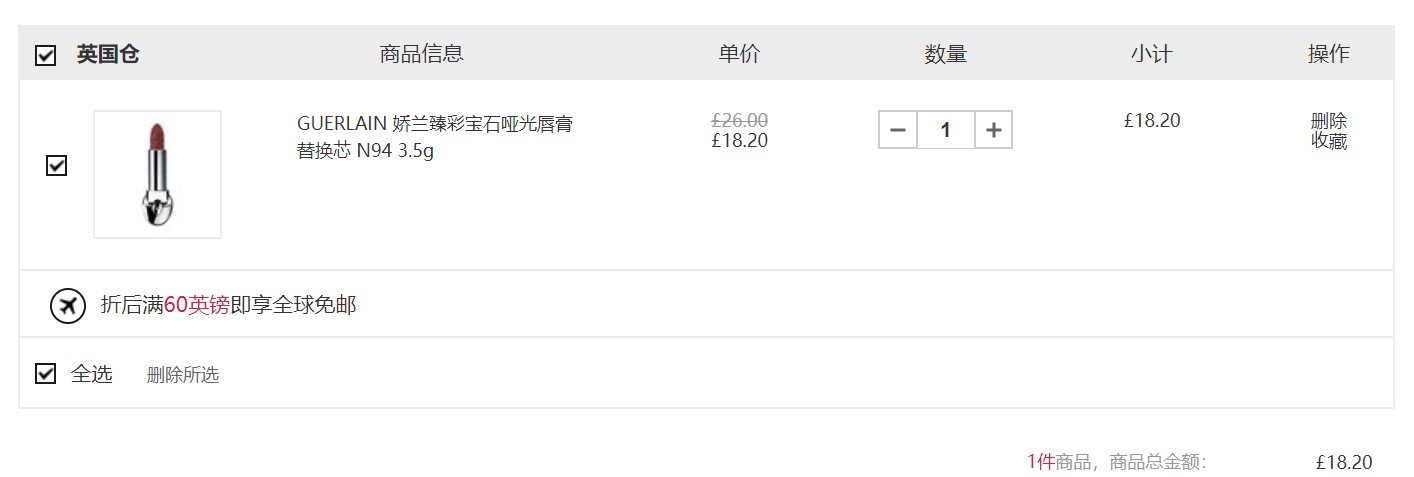Screen dimensions: 1414x477
Task: Toggle the 英国仓 warehouse checkbox
Action: pos(45,55)
